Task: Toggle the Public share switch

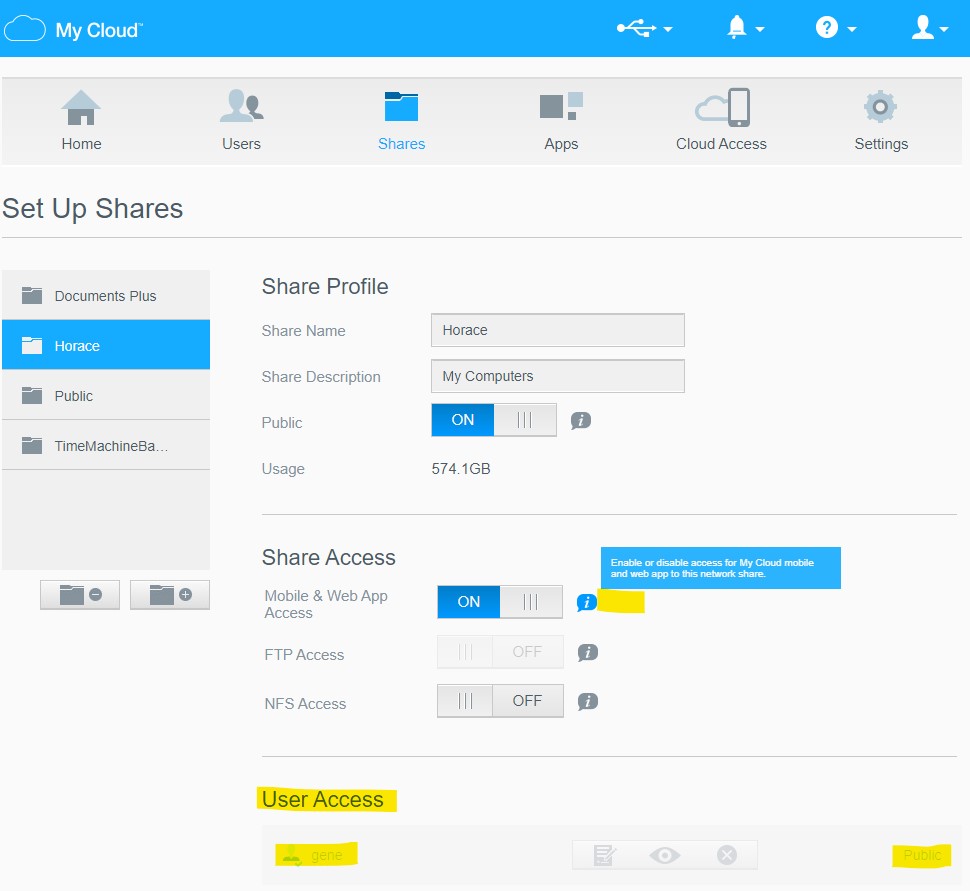Action: pos(494,420)
